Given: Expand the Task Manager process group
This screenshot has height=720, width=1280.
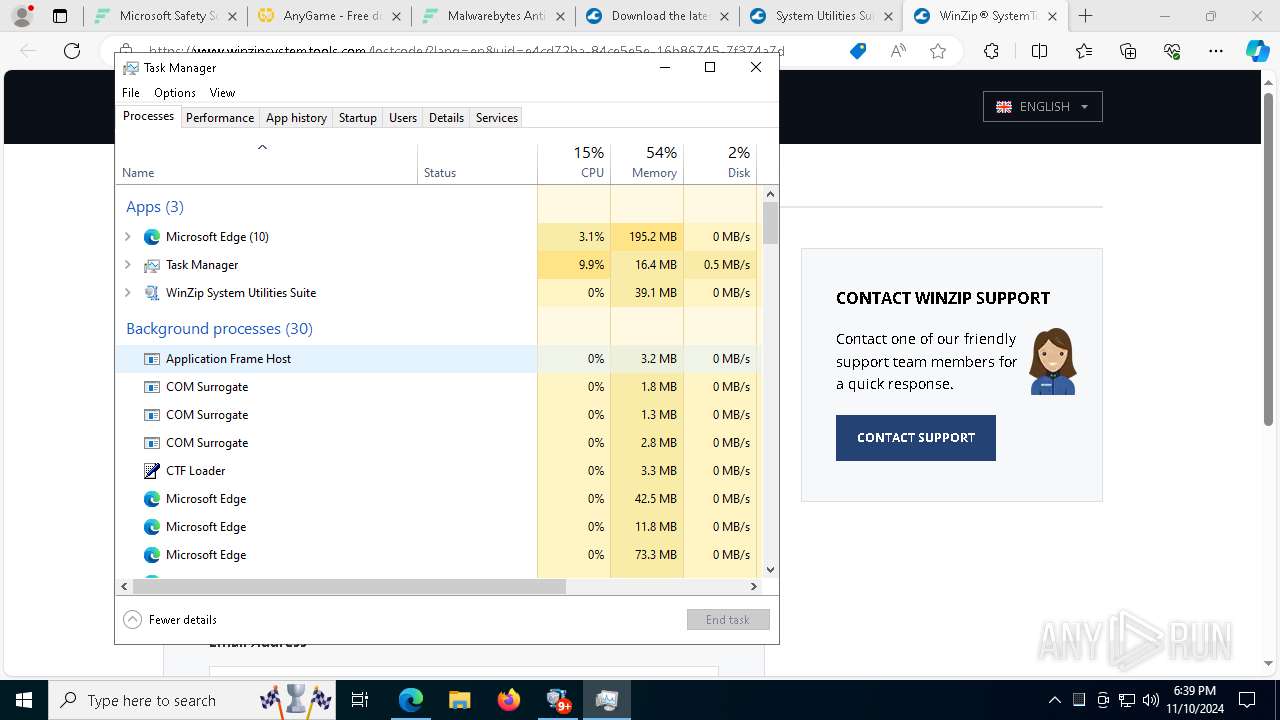Looking at the screenshot, I should coord(127,265).
